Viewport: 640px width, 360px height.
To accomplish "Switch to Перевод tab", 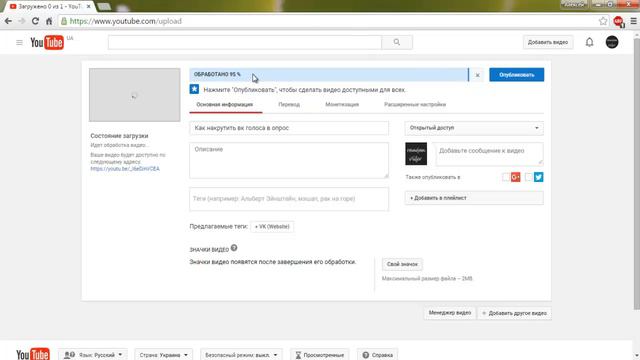I will [289, 105].
